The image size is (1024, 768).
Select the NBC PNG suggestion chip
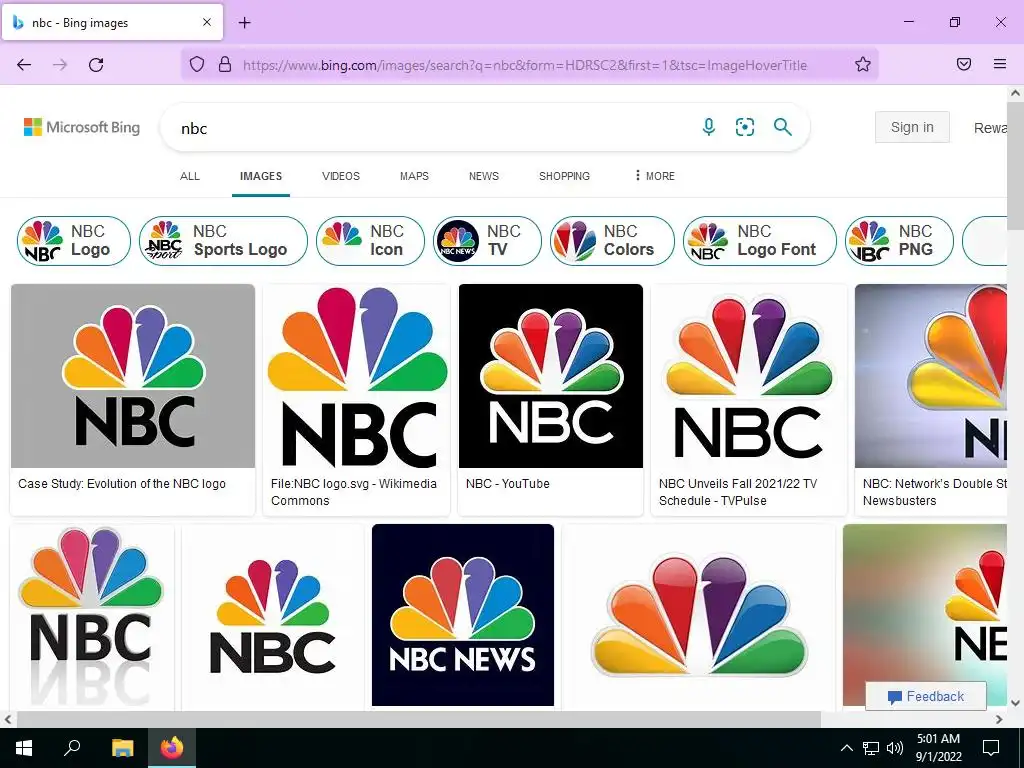point(899,241)
